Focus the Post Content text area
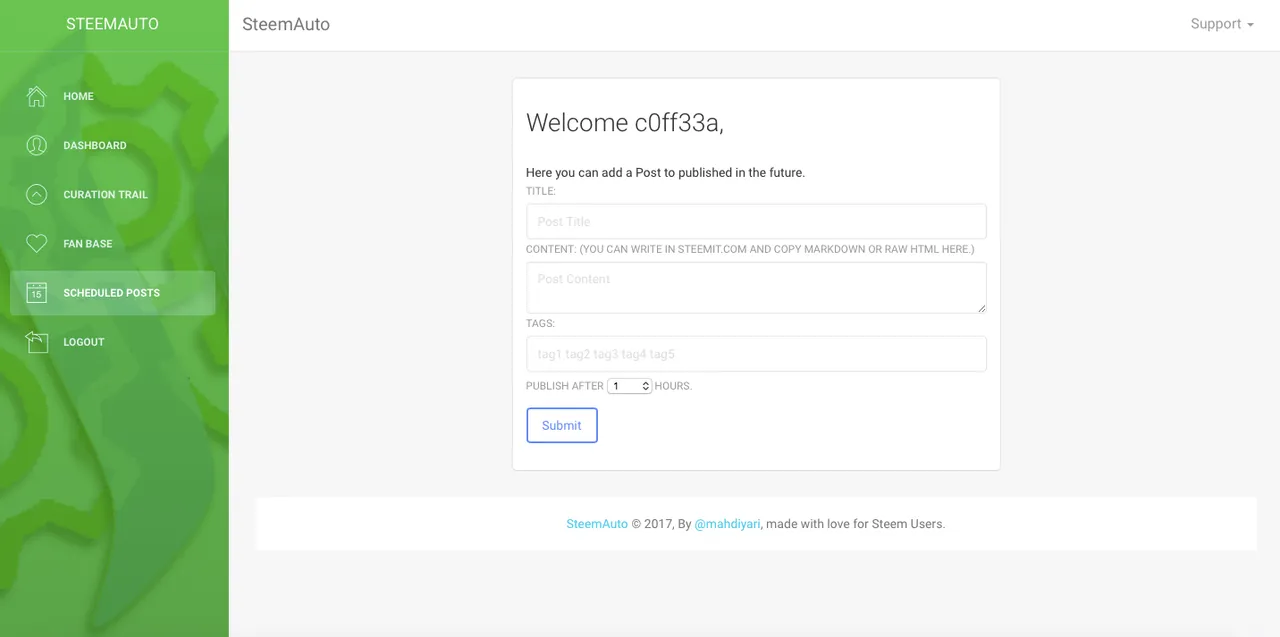The image size is (1280, 637). click(x=756, y=288)
